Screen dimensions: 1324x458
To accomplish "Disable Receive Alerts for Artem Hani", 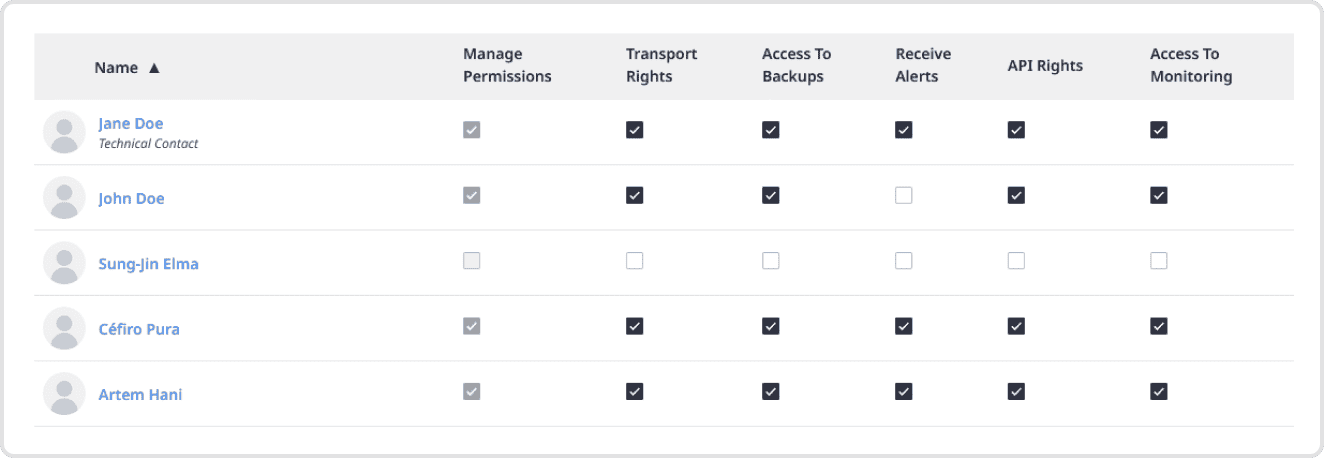I will click(x=904, y=391).
